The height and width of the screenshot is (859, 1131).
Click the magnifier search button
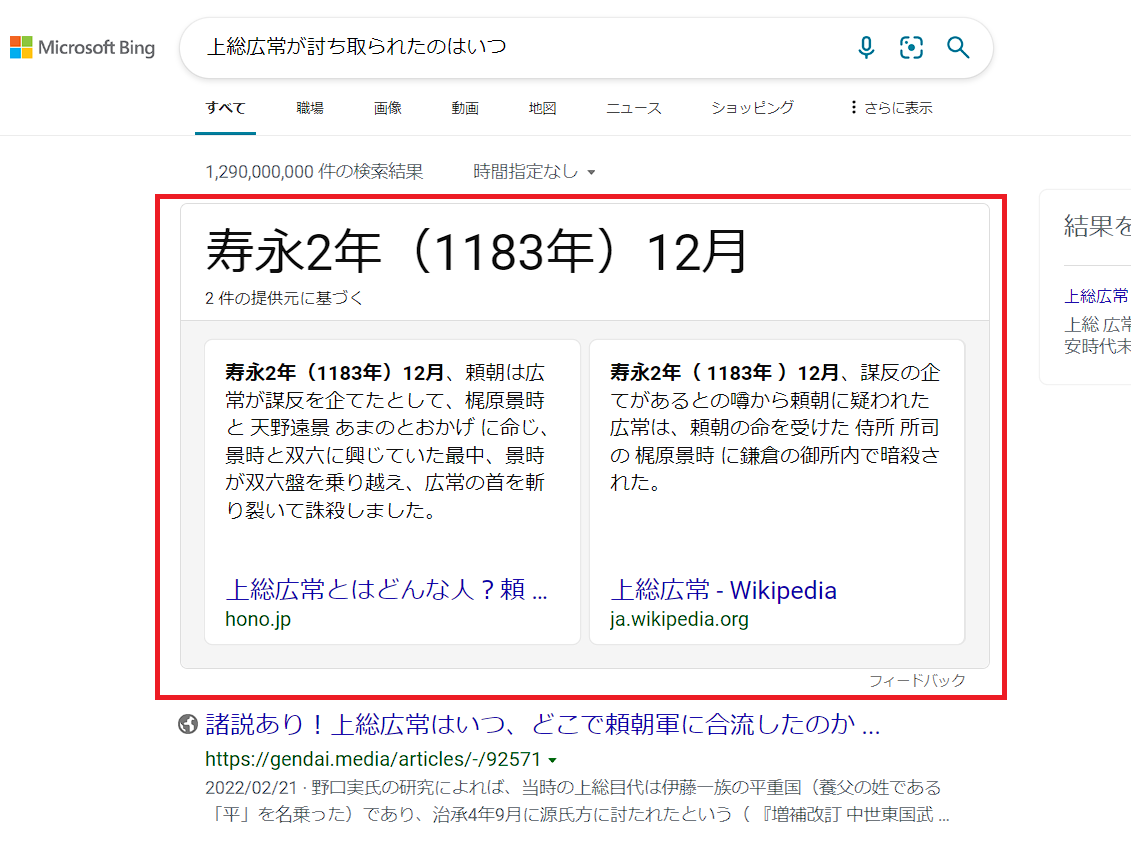pyautogui.click(x=958, y=48)
